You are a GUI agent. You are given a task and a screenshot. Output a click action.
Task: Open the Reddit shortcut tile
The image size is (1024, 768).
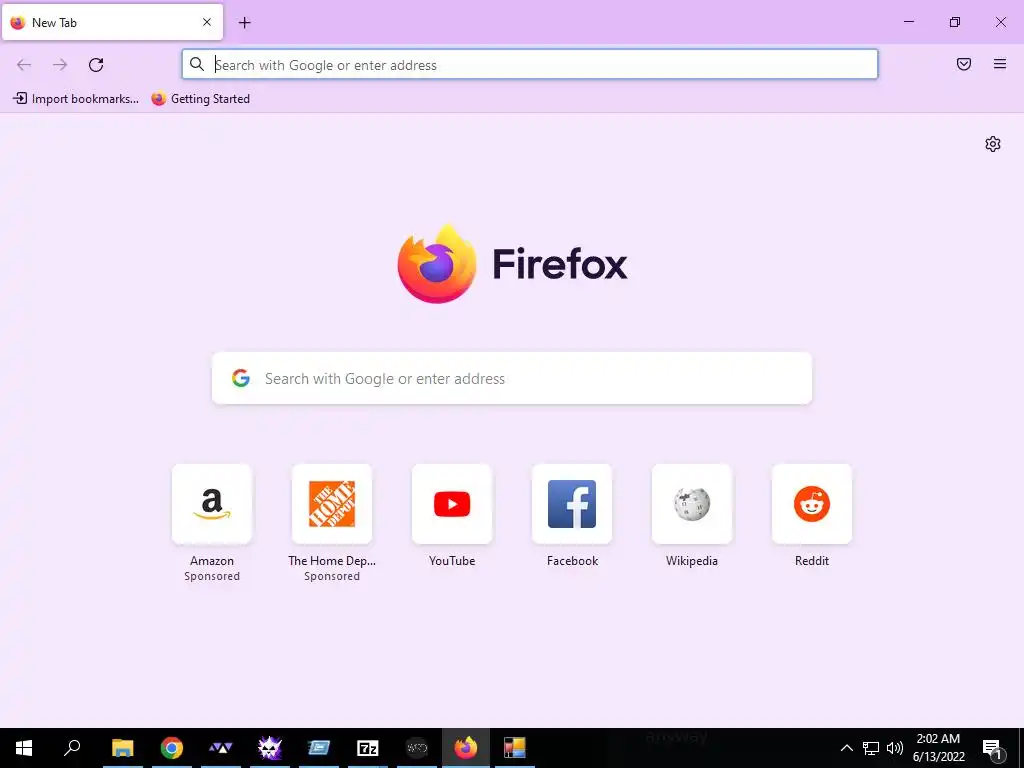click(x=812, y=504)
